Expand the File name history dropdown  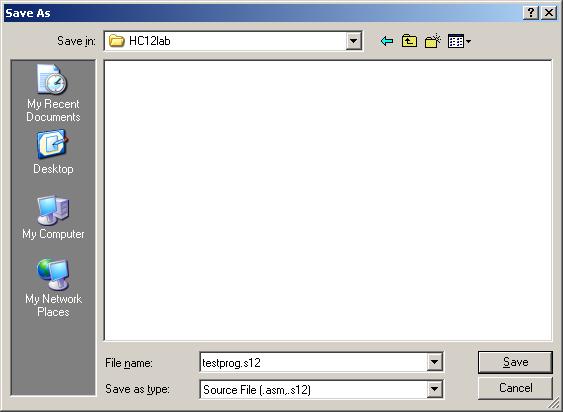click(434, 362)
